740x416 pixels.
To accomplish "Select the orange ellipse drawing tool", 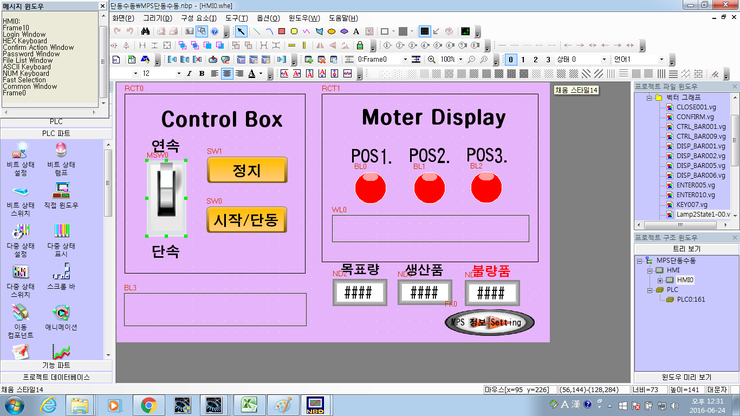I will (331, 32).
